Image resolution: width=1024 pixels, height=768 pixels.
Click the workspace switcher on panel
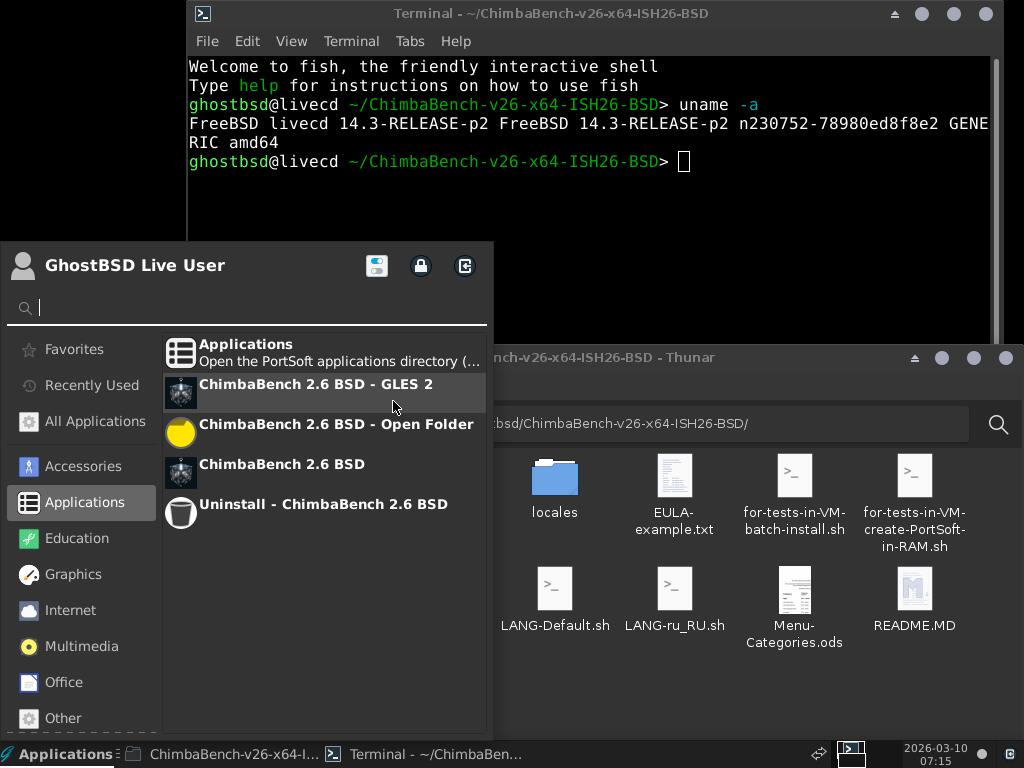[851, 754]
